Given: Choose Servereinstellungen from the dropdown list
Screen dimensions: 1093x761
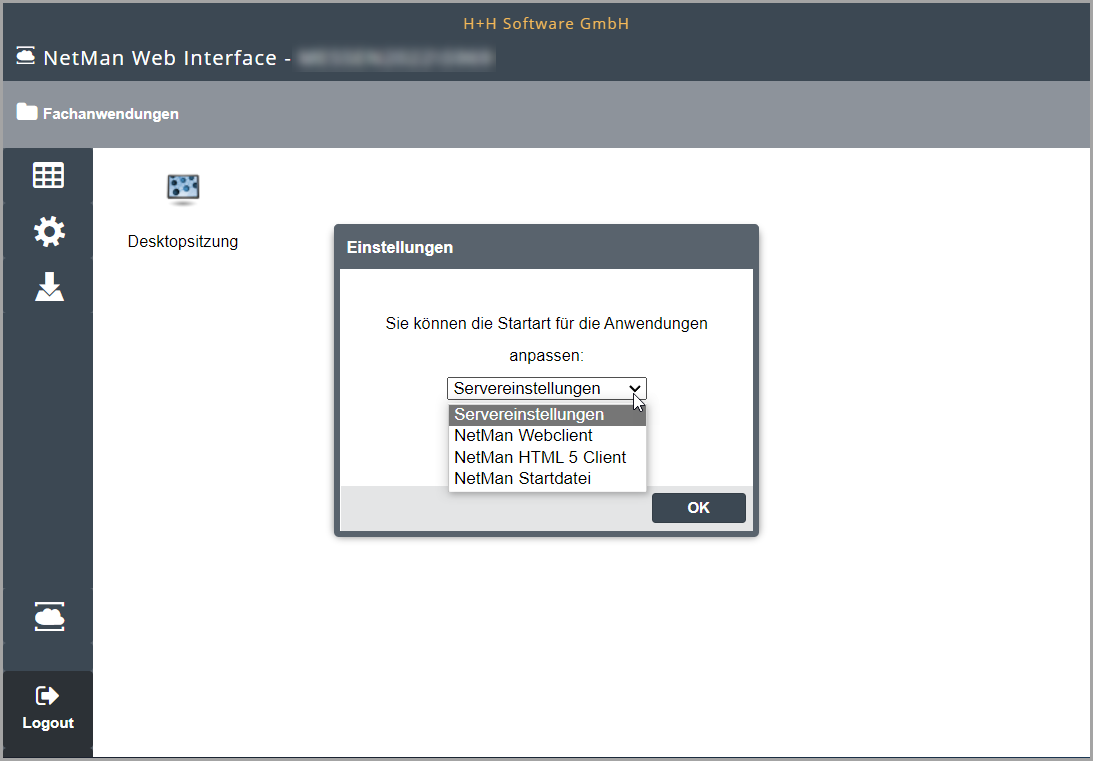Looking at the screenshot, I should coord(547,415).
